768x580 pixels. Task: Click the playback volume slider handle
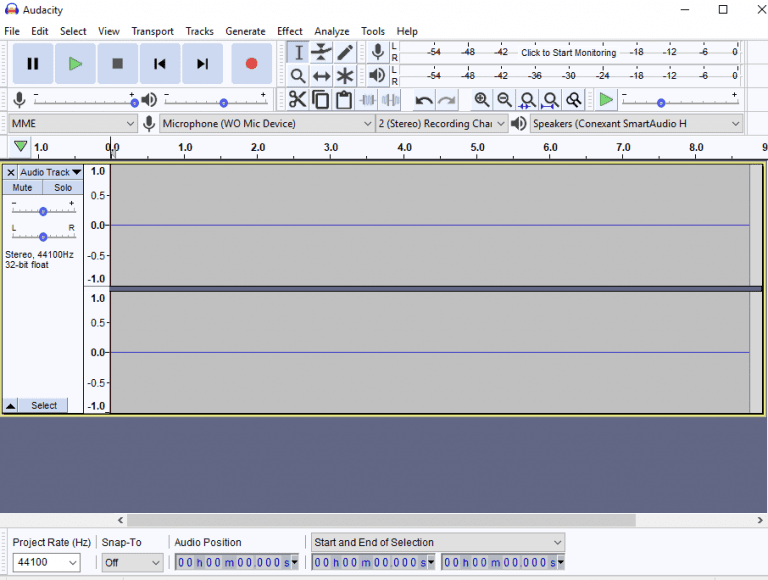pyautogui.click(x=223, y=103)
